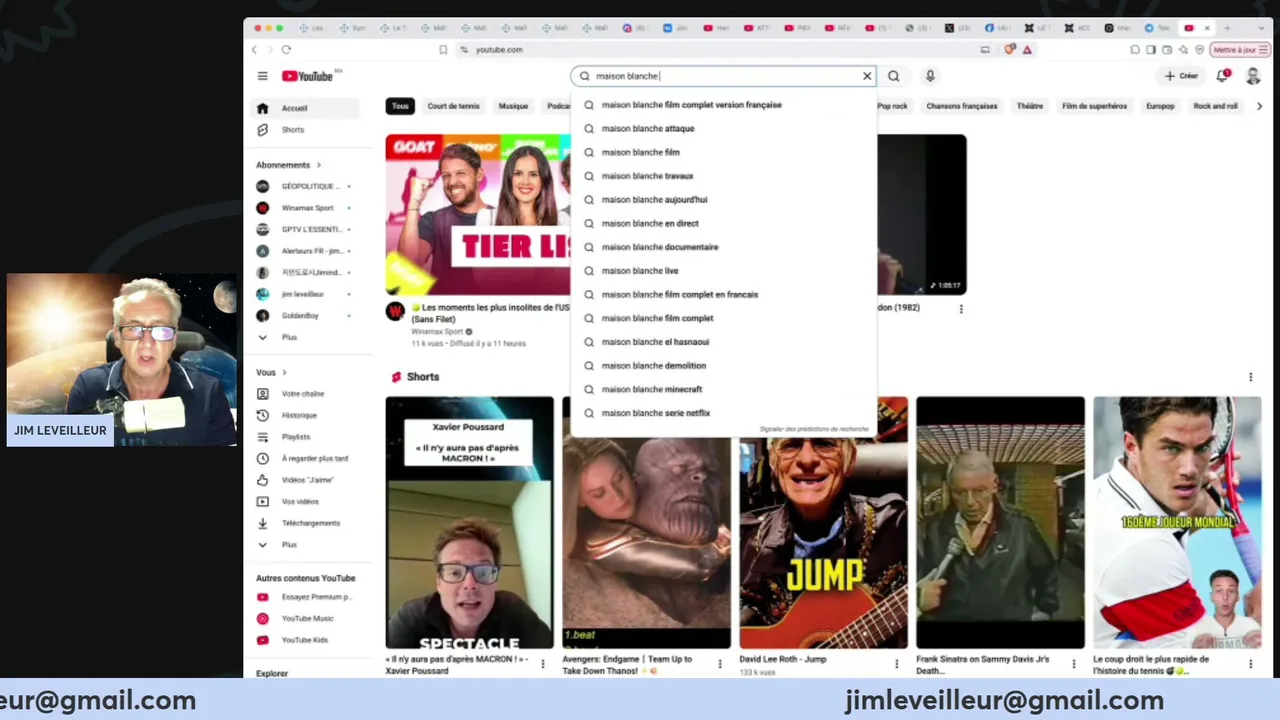The height and width of the screenshot is (720, 1280).
Task: Click Signaler des prédictions de recherche
Action: coord(814,429)
